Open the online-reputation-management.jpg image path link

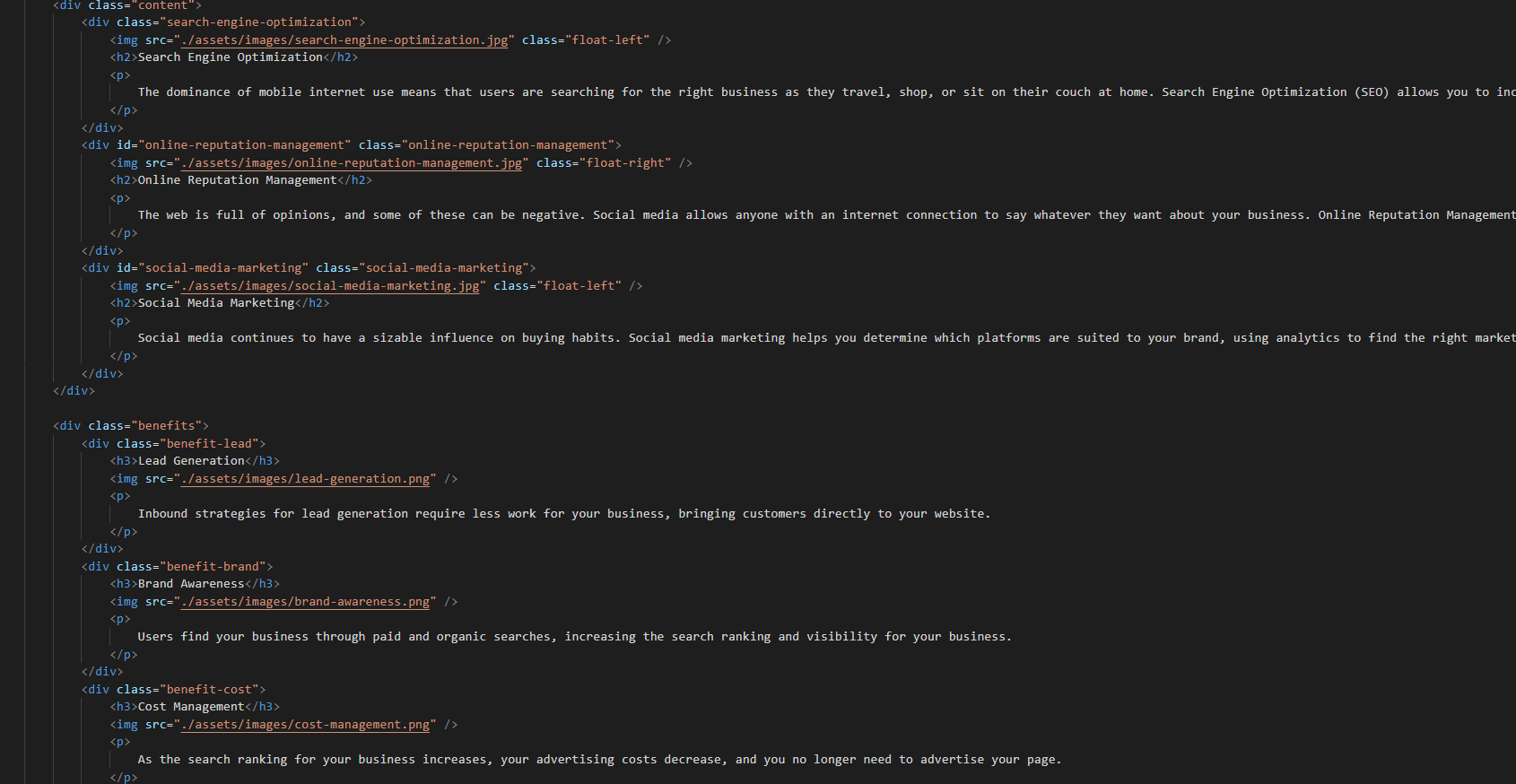[x=352, y=163]
